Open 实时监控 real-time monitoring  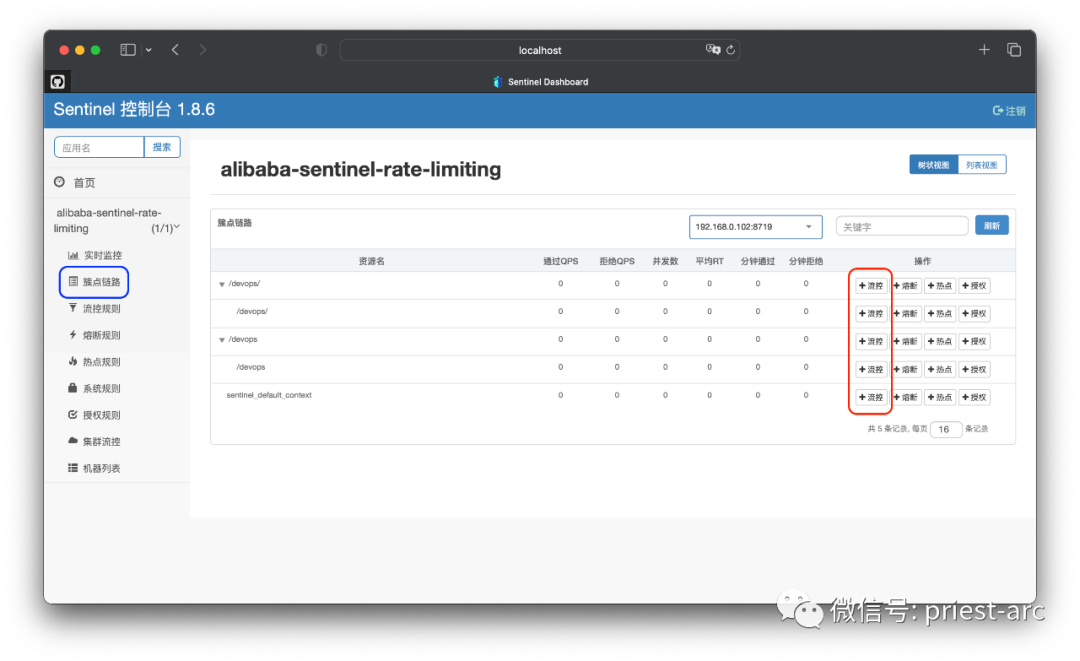pos(95,255)
